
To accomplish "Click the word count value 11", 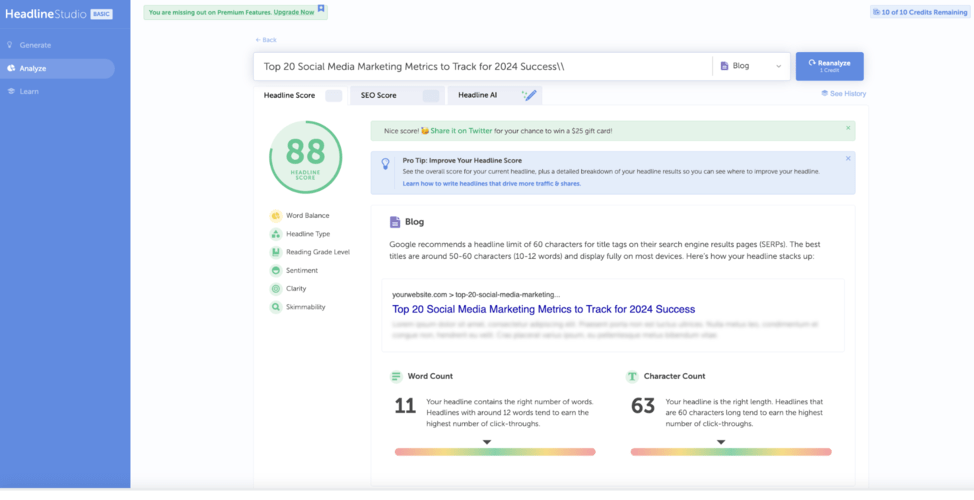I will point(405,406).
